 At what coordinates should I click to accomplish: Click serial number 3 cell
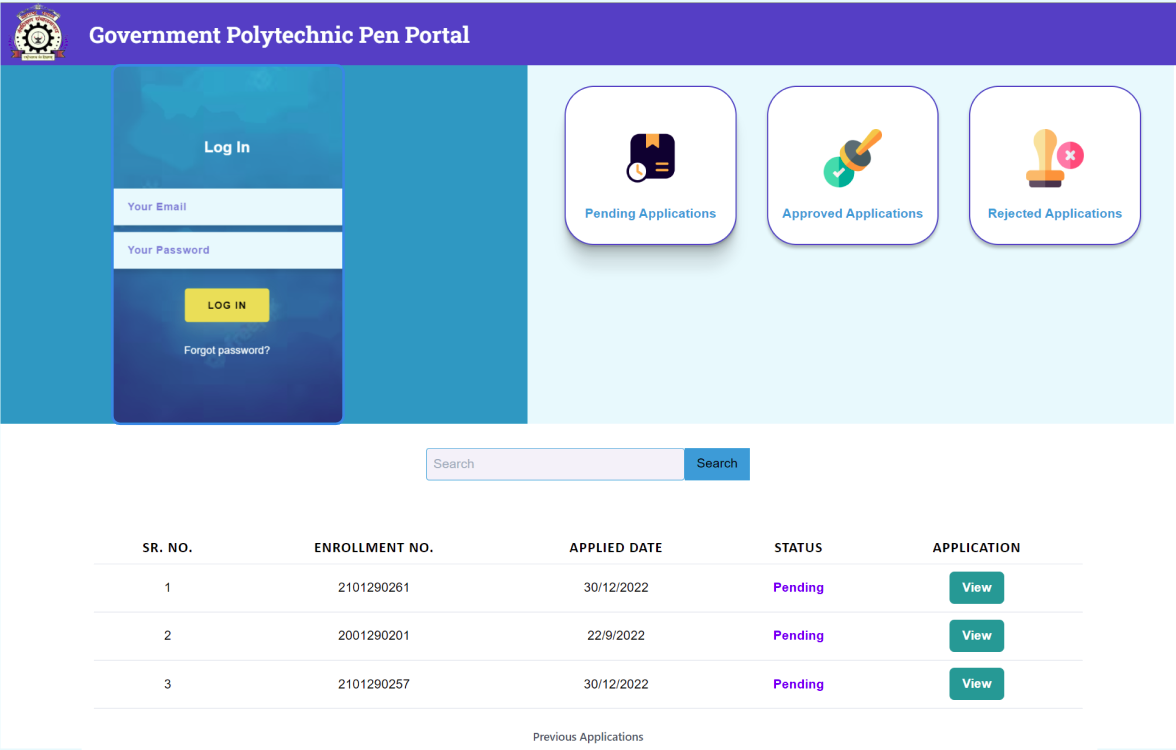point(167,684)
